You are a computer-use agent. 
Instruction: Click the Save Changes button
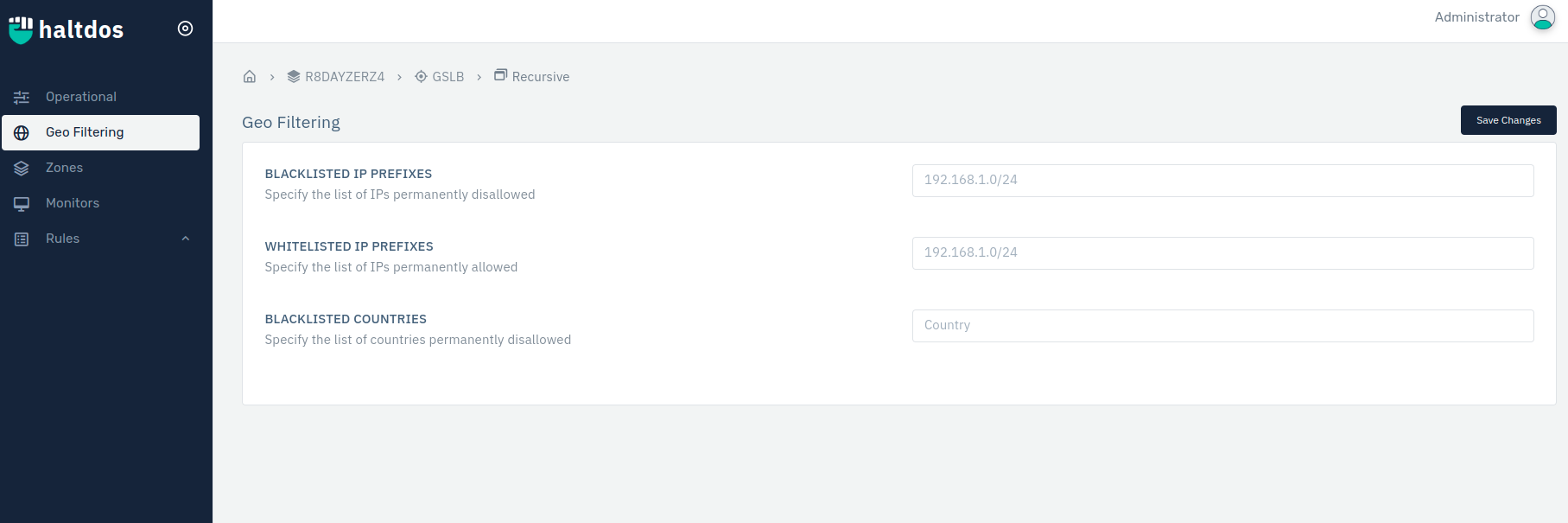click(1508, 120)
